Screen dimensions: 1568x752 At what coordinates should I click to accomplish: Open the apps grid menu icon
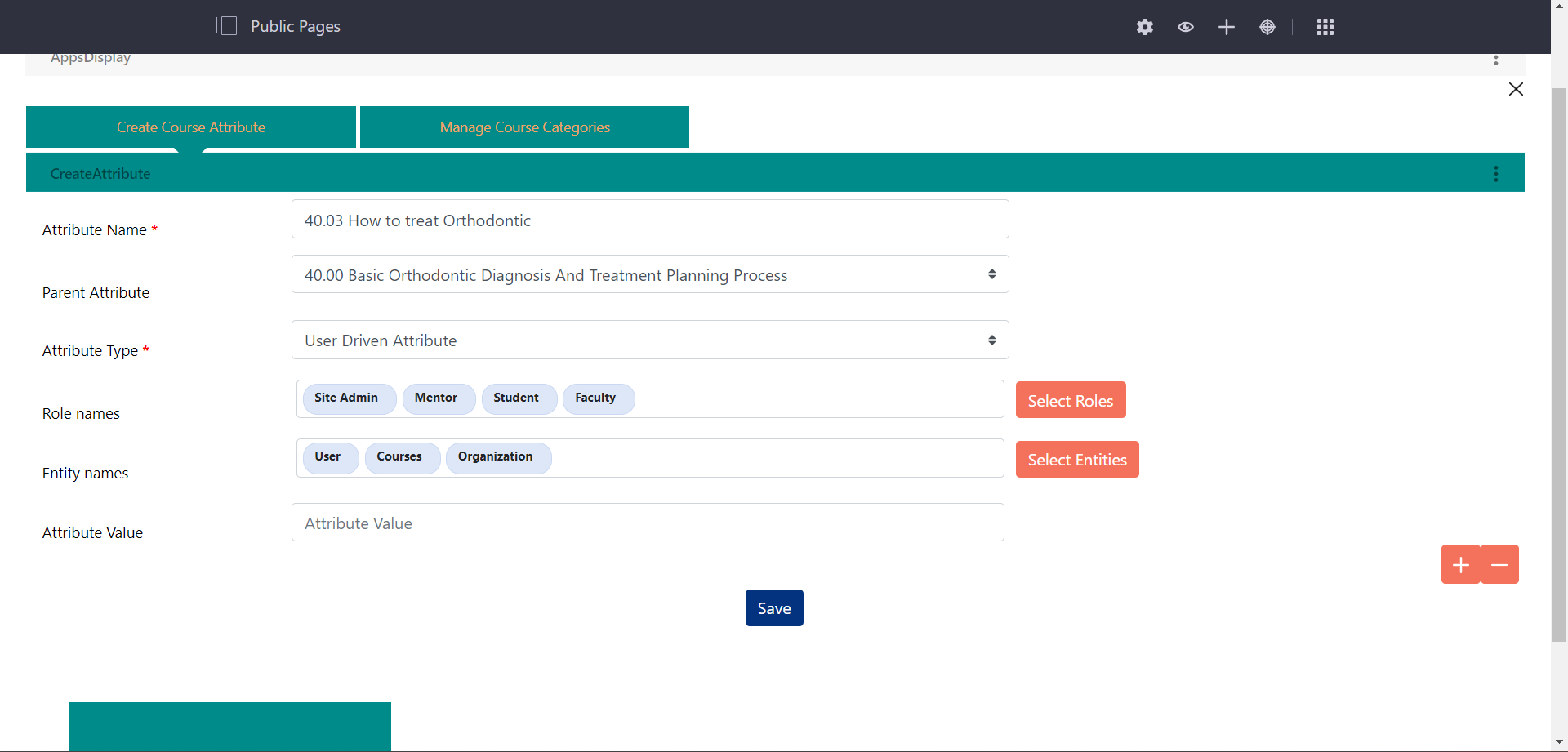[x=1325, y=27]
